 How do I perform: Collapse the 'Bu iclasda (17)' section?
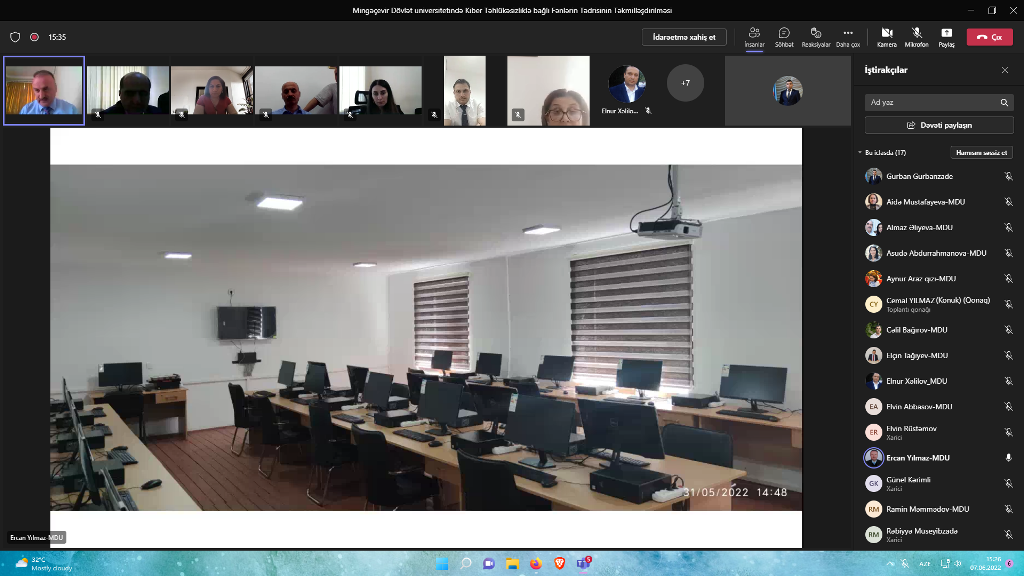(860, 153)
